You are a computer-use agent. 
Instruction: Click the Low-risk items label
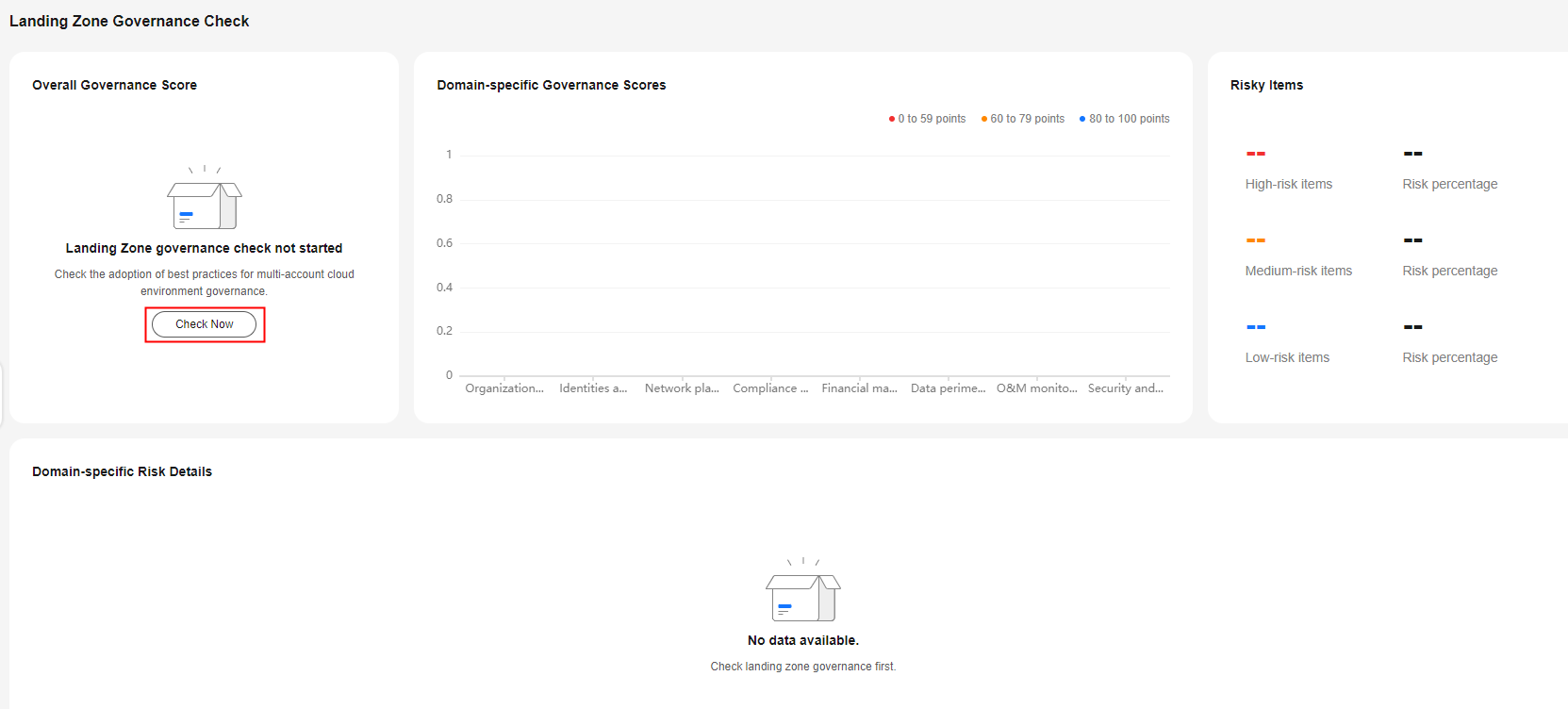coord(1287,358)
